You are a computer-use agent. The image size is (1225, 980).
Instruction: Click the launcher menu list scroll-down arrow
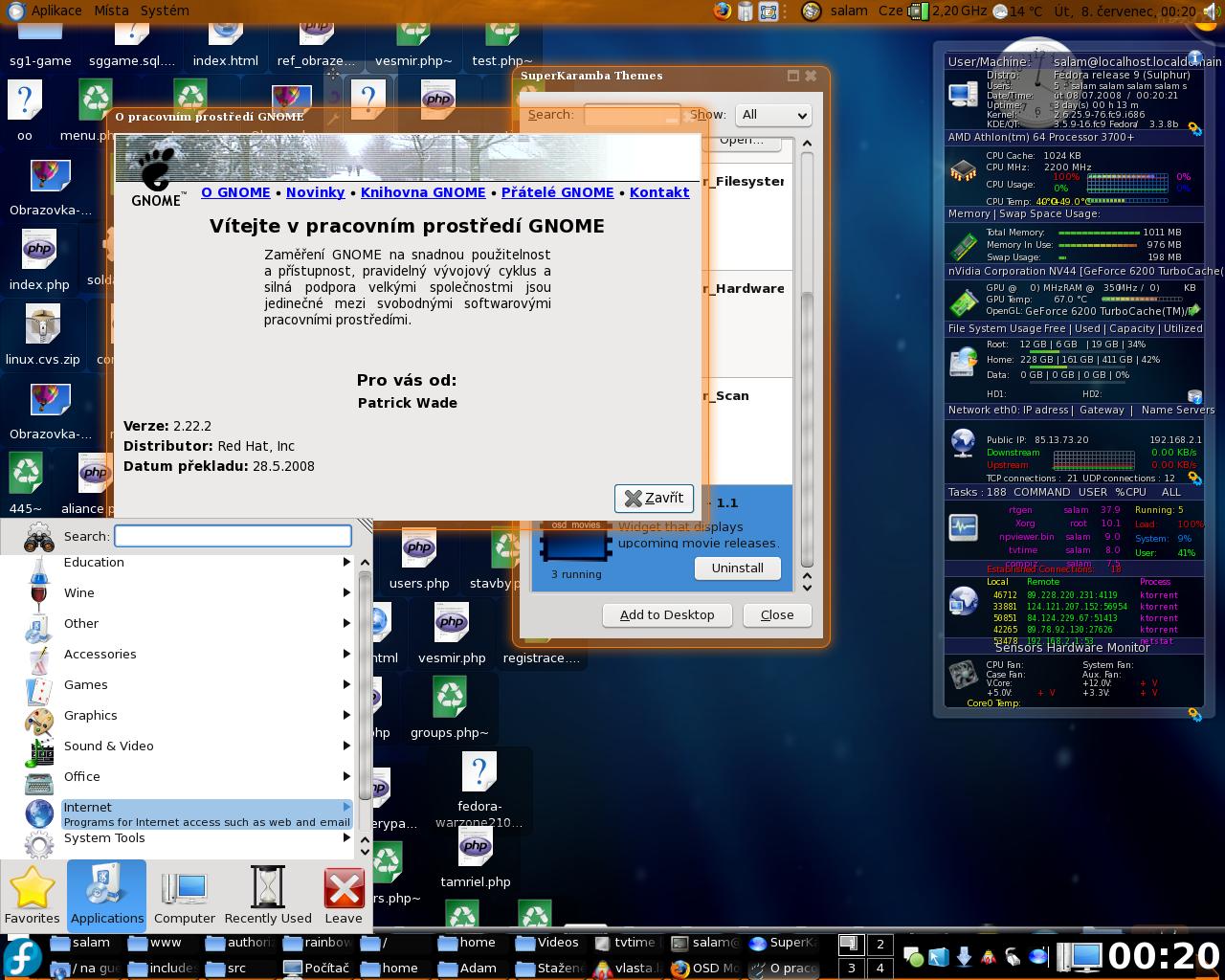click(x=365, y=852)
